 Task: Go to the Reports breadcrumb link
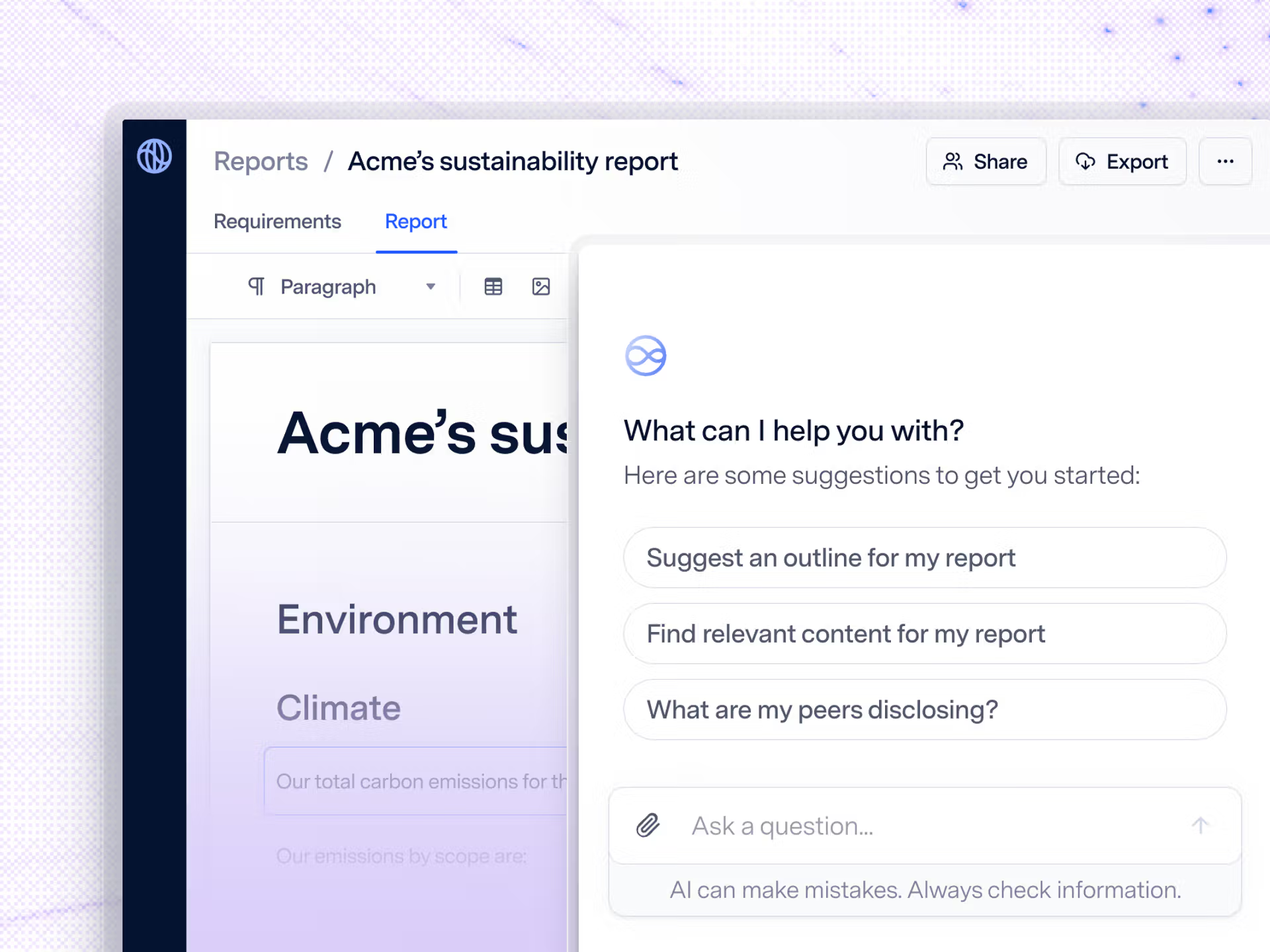[x=261, y=161]
